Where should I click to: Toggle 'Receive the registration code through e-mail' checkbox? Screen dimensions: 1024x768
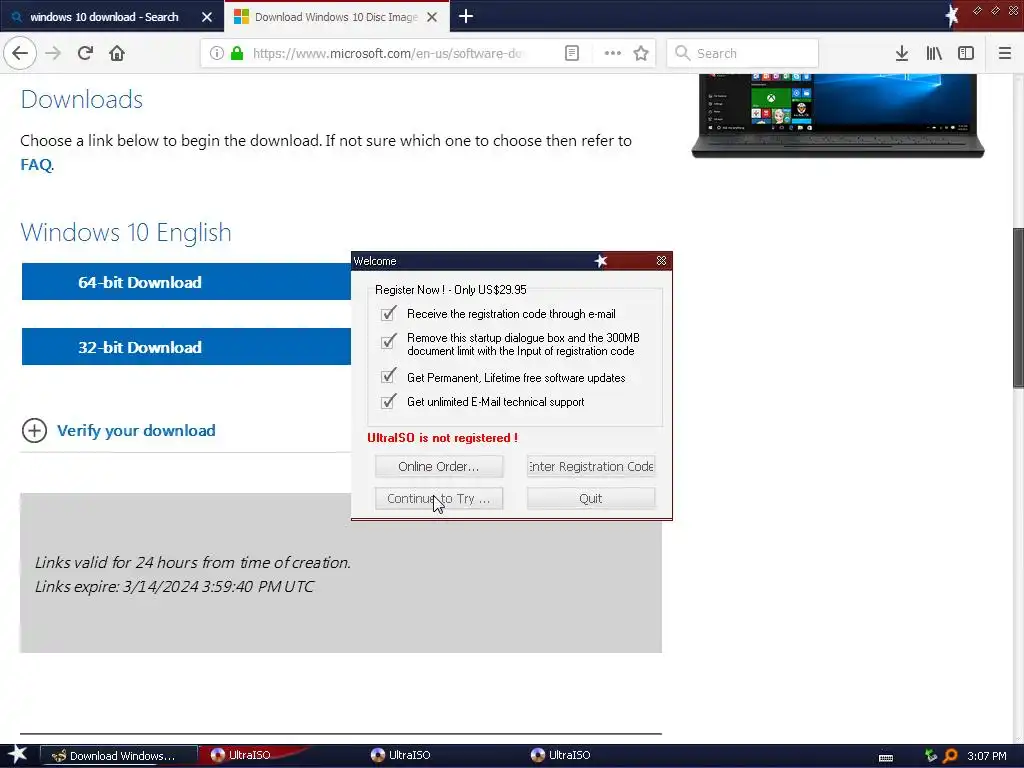(x=389, y=313)
